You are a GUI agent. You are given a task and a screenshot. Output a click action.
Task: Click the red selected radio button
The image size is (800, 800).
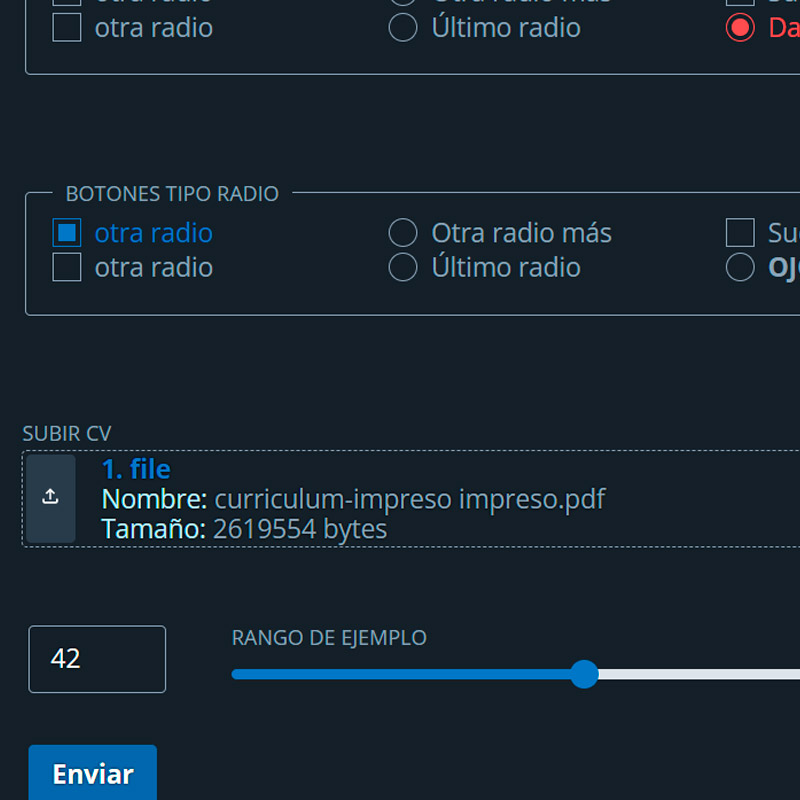(740, 27)
